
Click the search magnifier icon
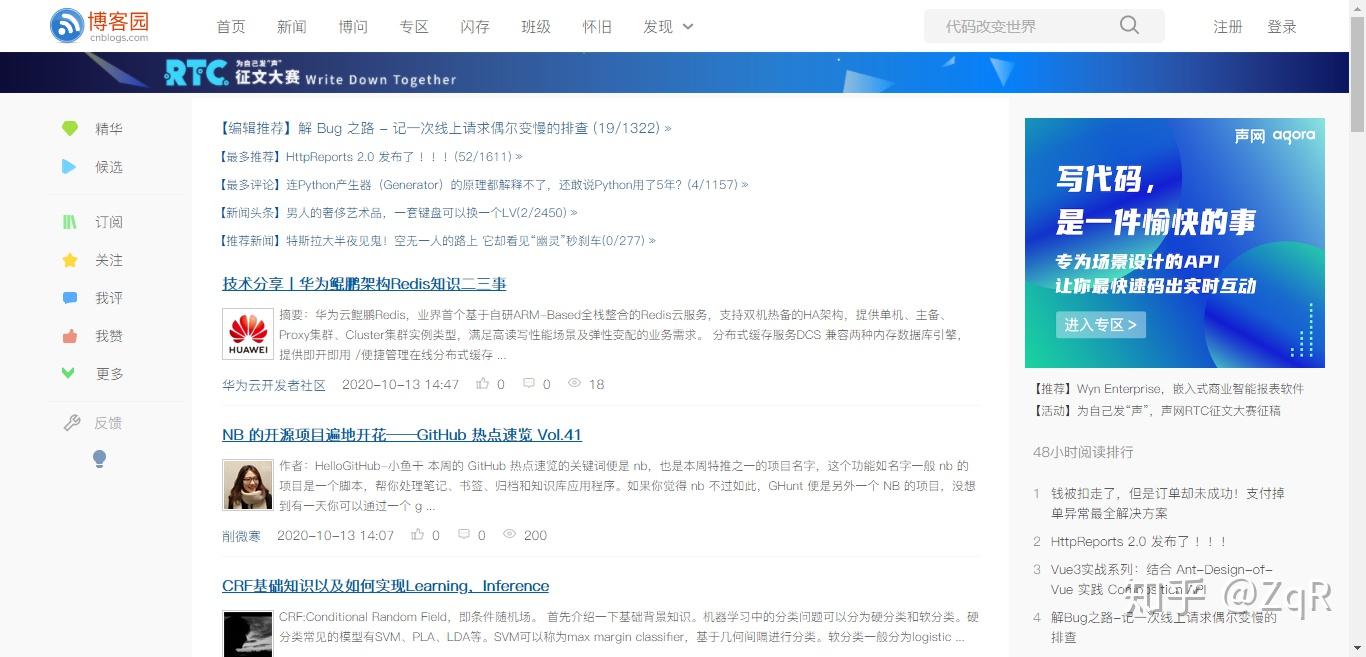click(1129, 25)
